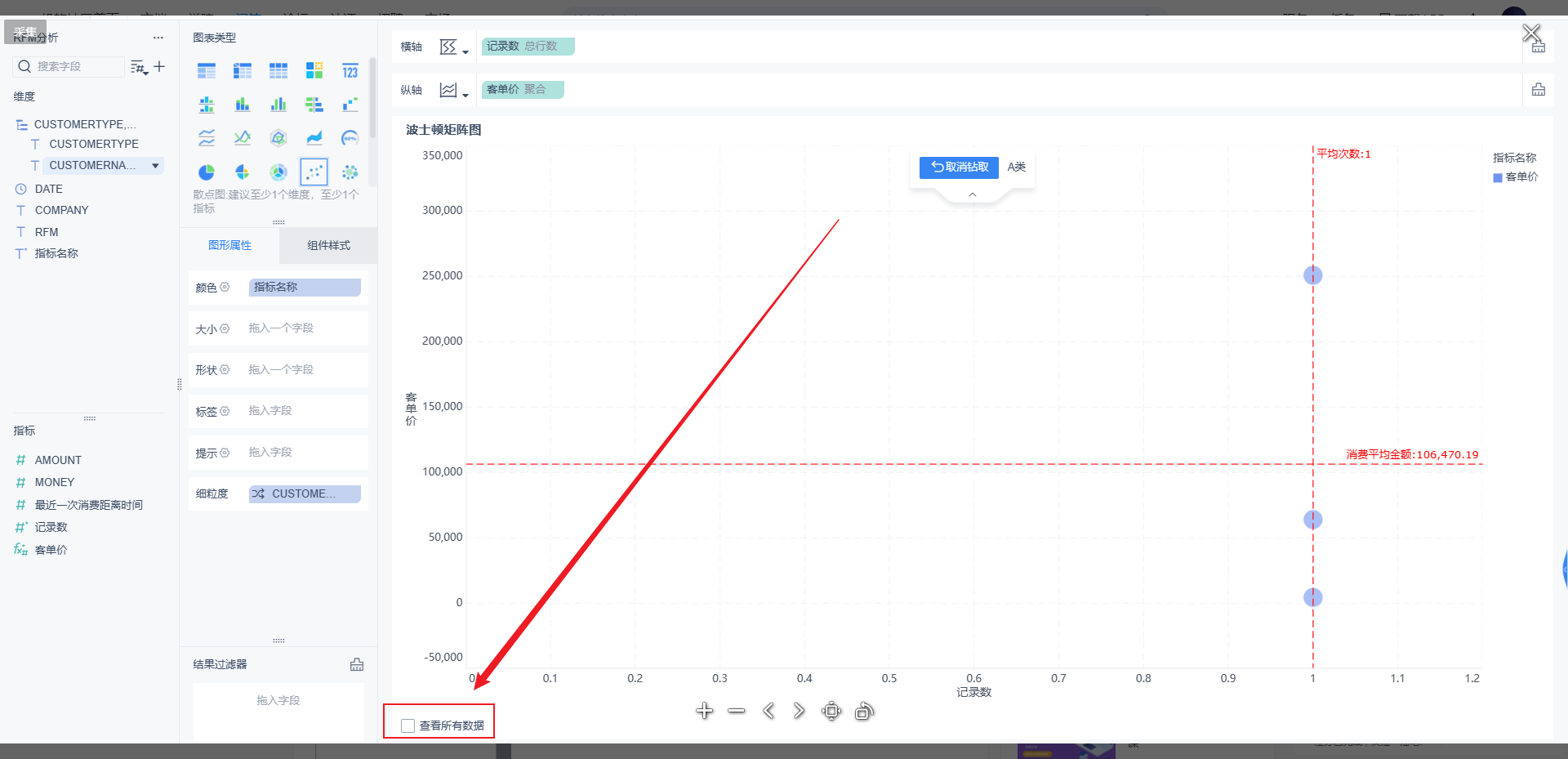
Task: Select the RFM dimension field
Action: click(x=47, y=232)
